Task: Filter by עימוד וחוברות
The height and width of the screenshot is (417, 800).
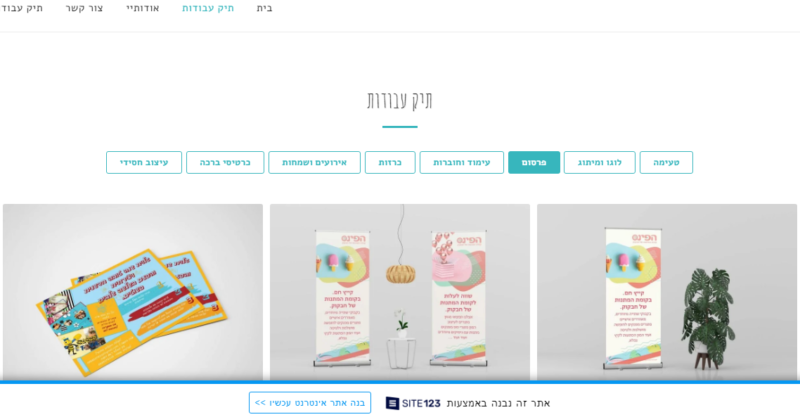Action: [x=462, y=162]
